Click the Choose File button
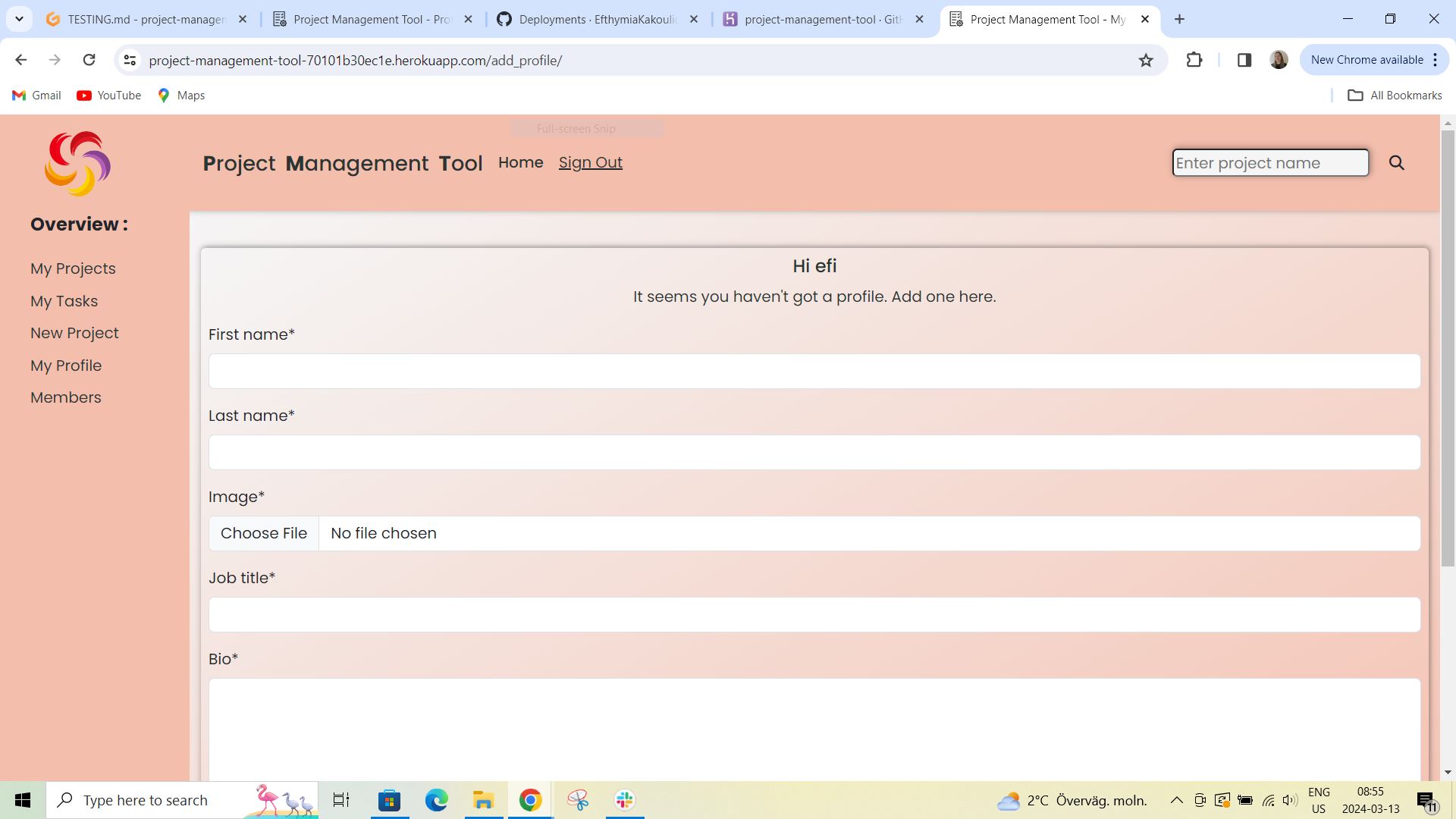Screen dimensions: 1456x819 tap(264, 533)
